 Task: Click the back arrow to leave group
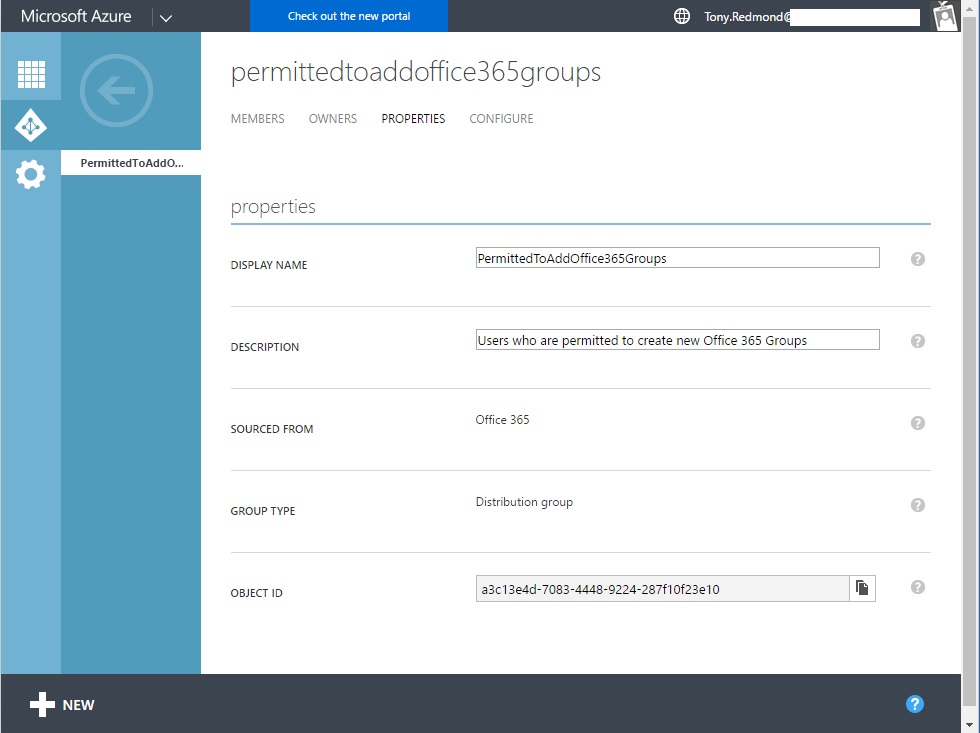click(x=115, y=90)
